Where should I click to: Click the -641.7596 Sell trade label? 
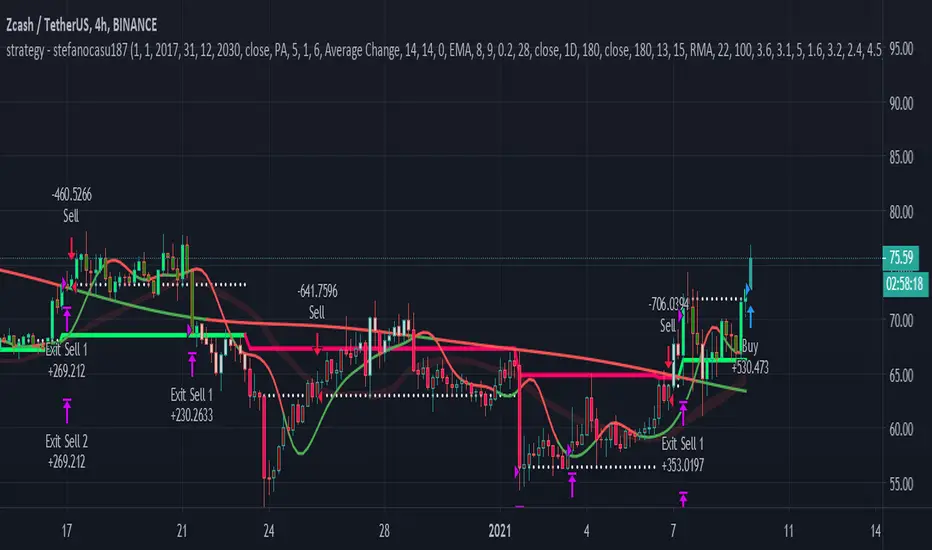point(317,301)
